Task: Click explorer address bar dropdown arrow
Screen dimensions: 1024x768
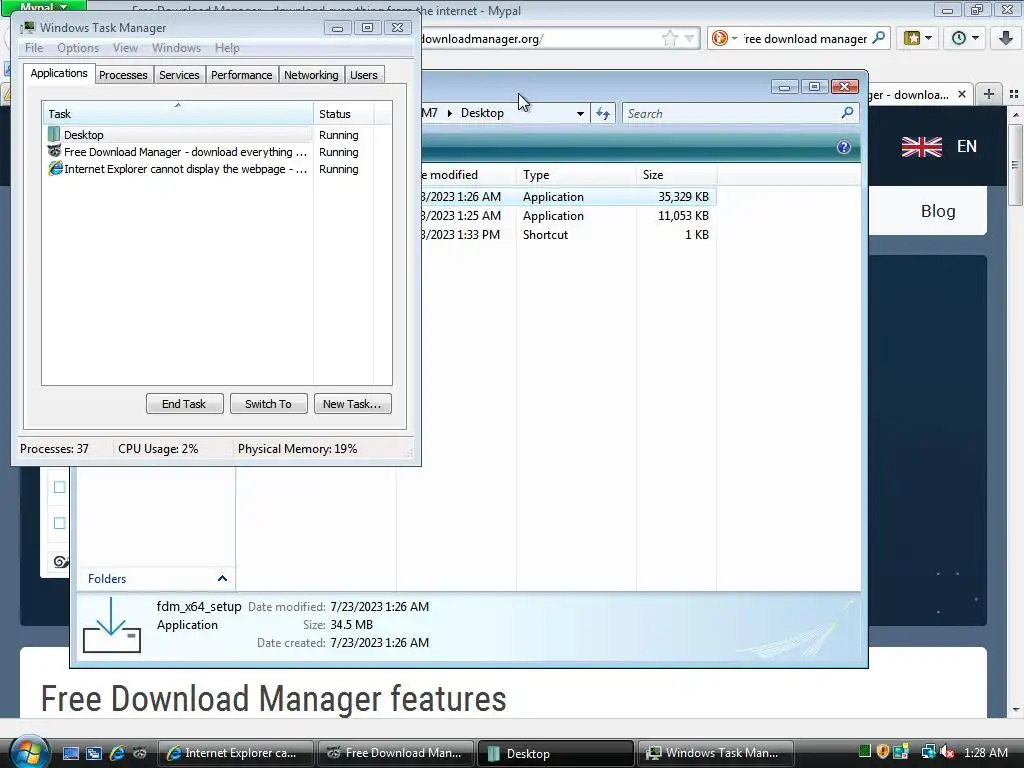Action: 579,114
